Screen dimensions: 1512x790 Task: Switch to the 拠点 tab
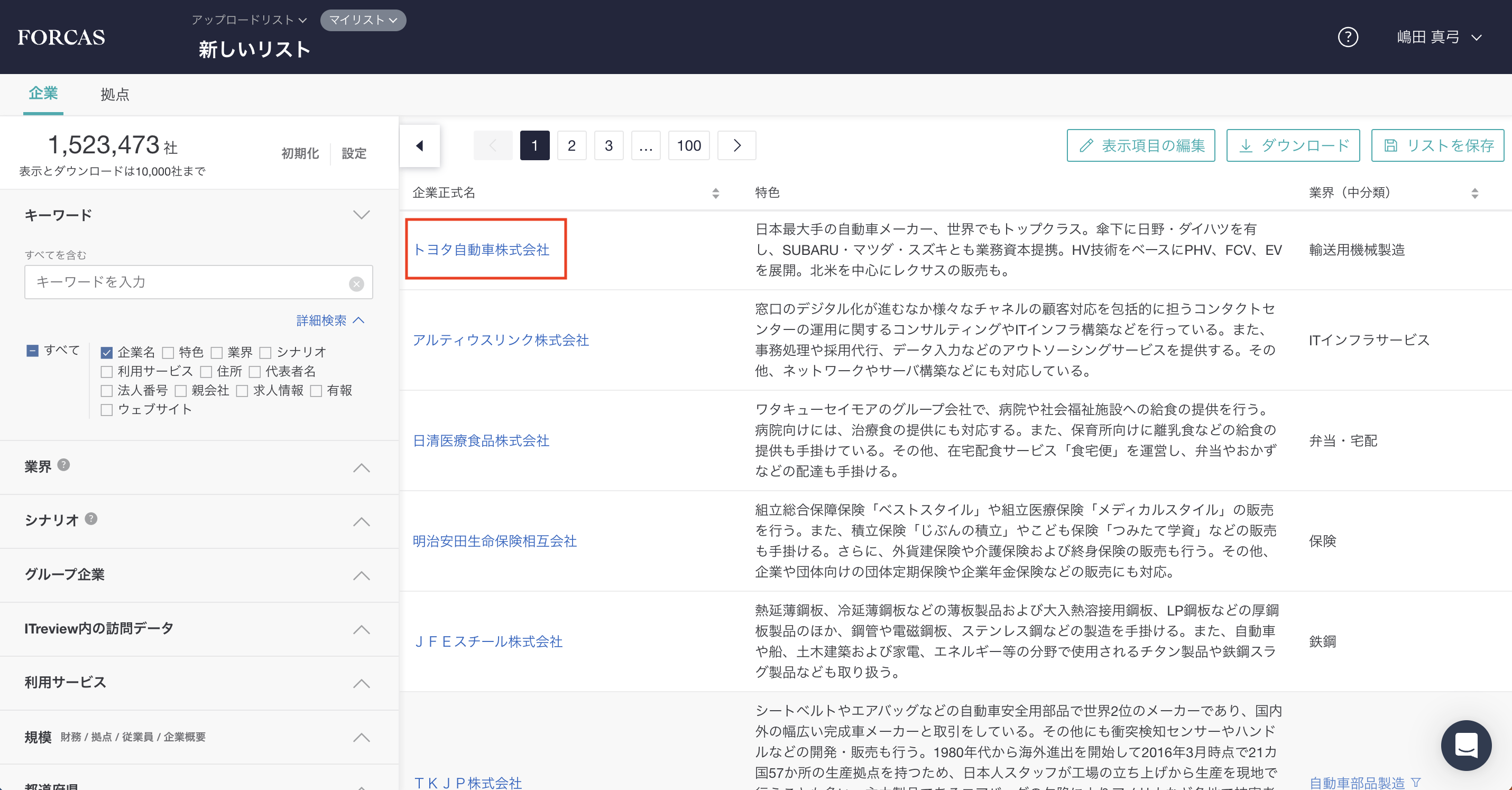114,95
